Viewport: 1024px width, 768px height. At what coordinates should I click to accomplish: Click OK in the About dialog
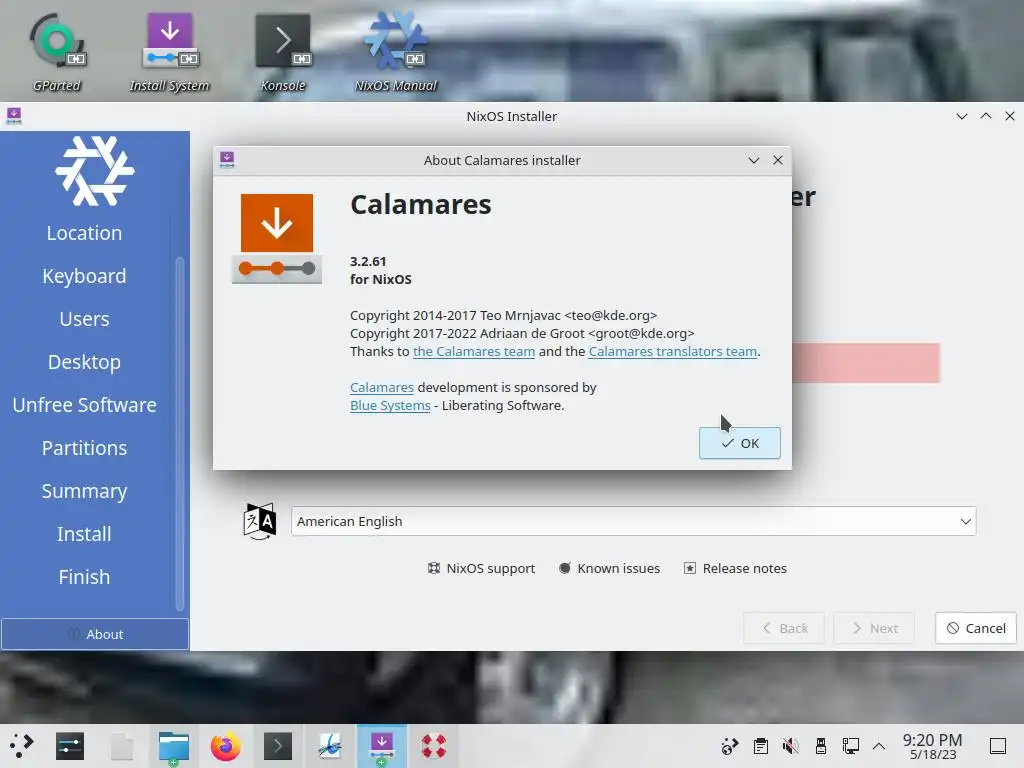[740, 443]
